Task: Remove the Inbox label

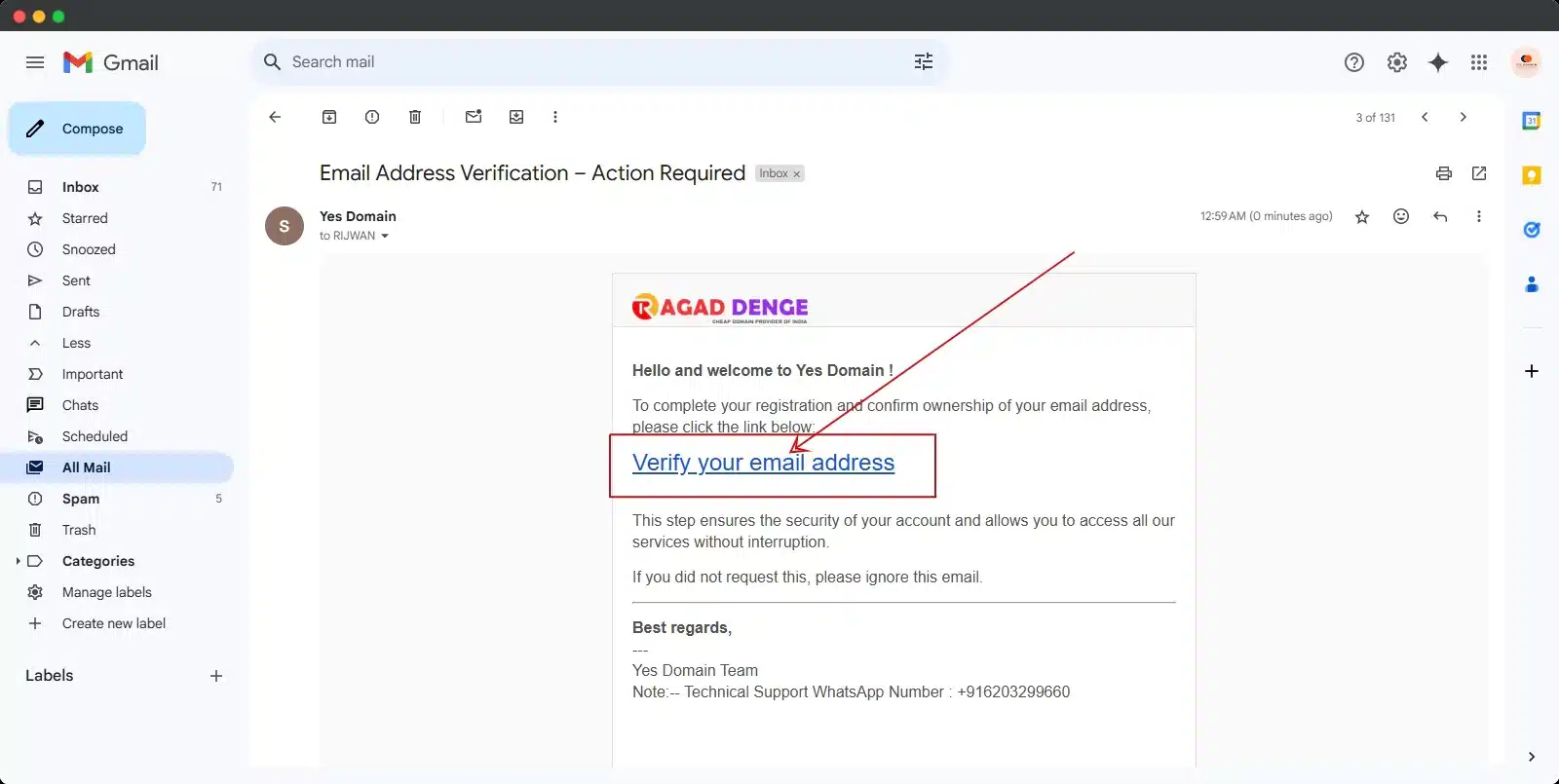Action: 796,174
